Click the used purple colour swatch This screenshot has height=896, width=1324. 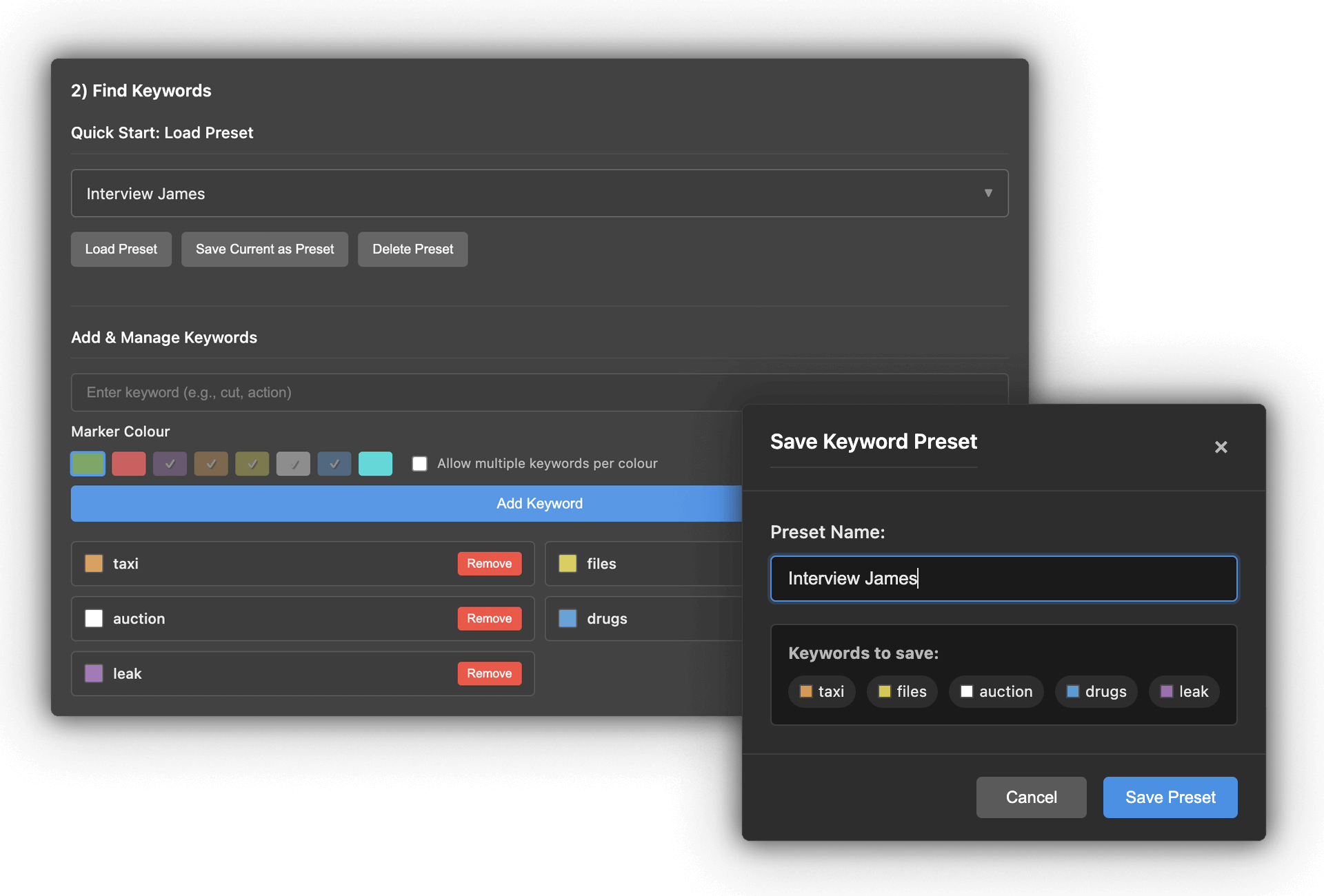170,464
